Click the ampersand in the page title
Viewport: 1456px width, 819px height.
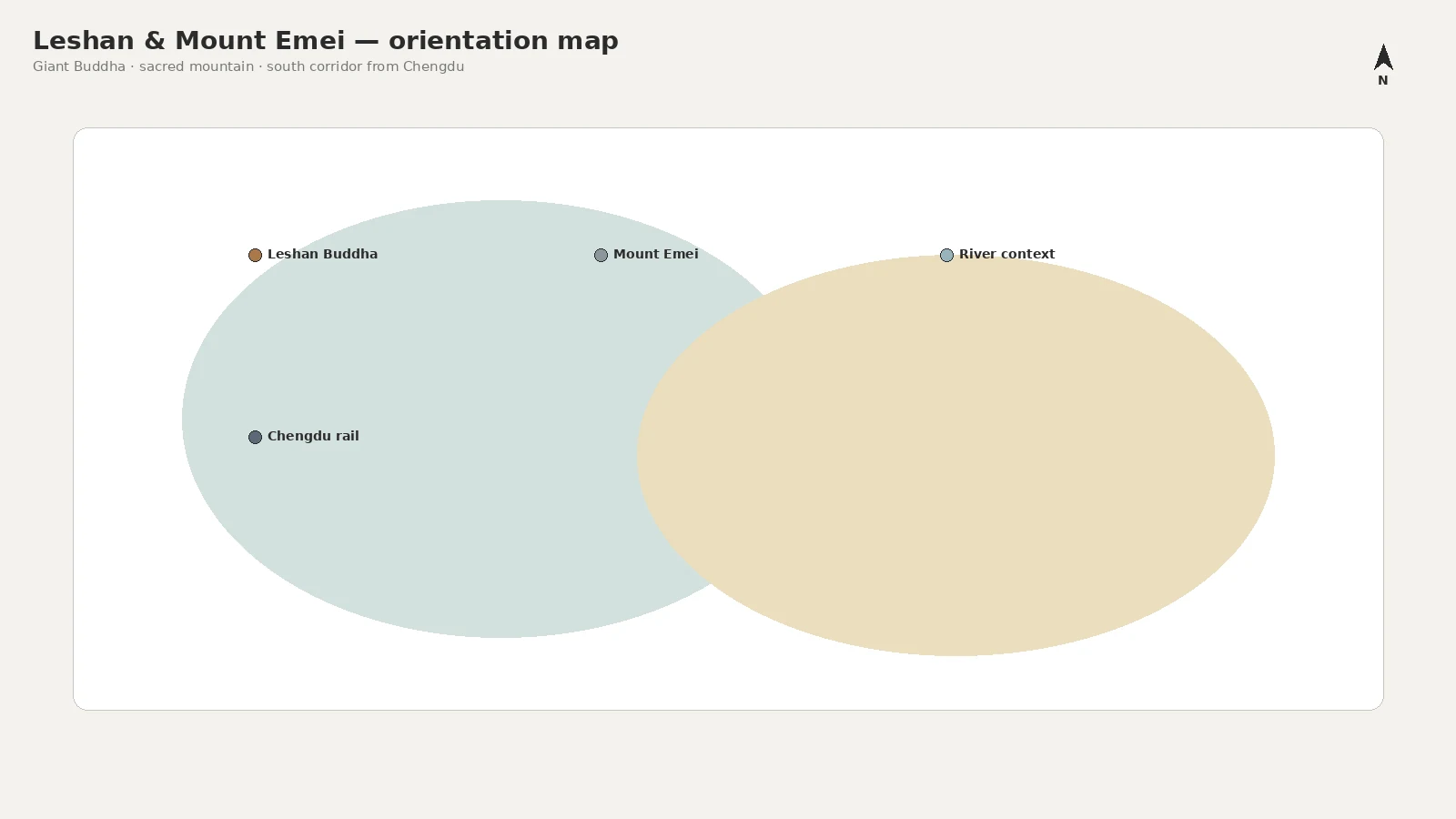pos(155,41)
